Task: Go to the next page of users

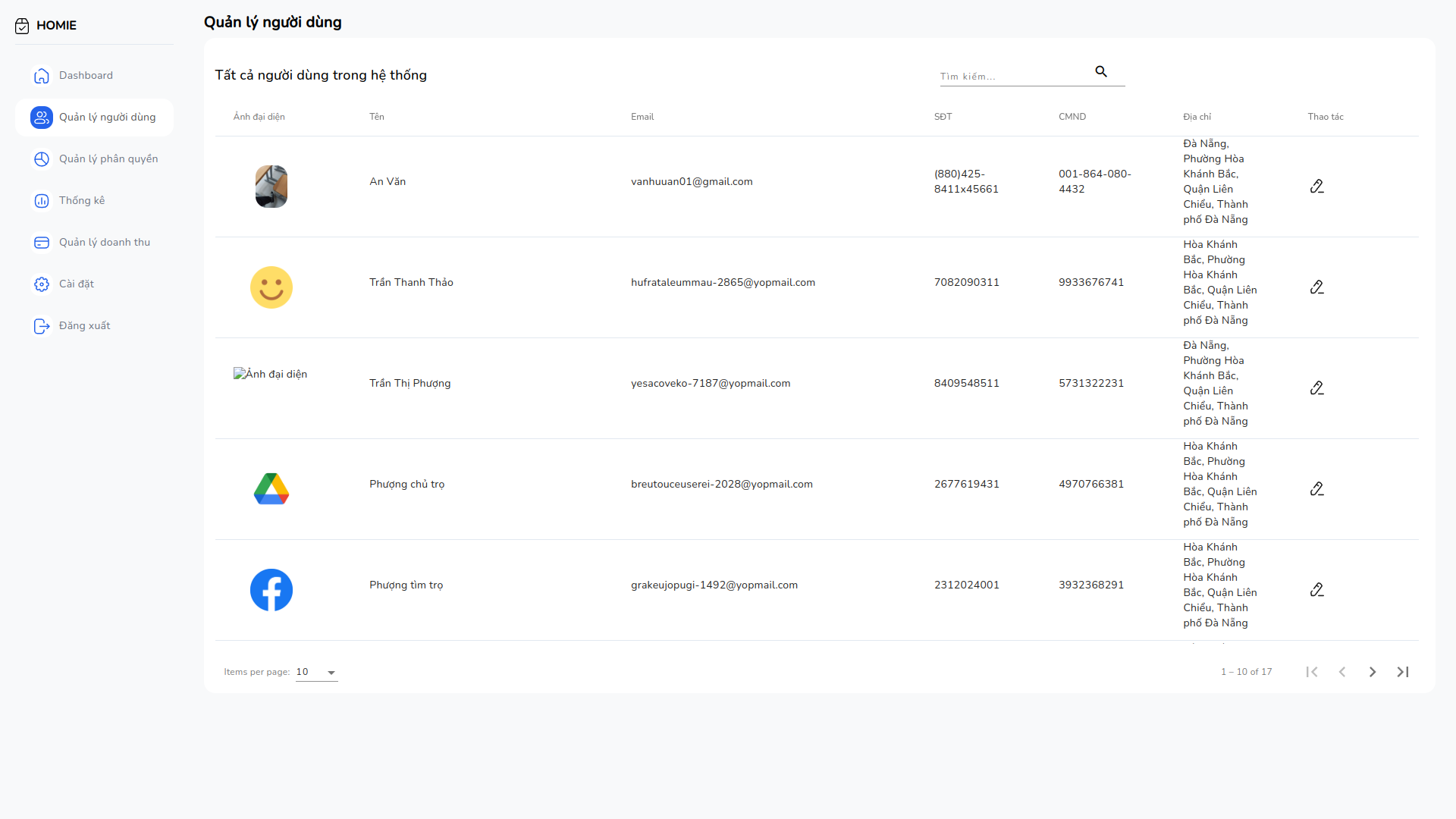Action: click(1372, 672)
